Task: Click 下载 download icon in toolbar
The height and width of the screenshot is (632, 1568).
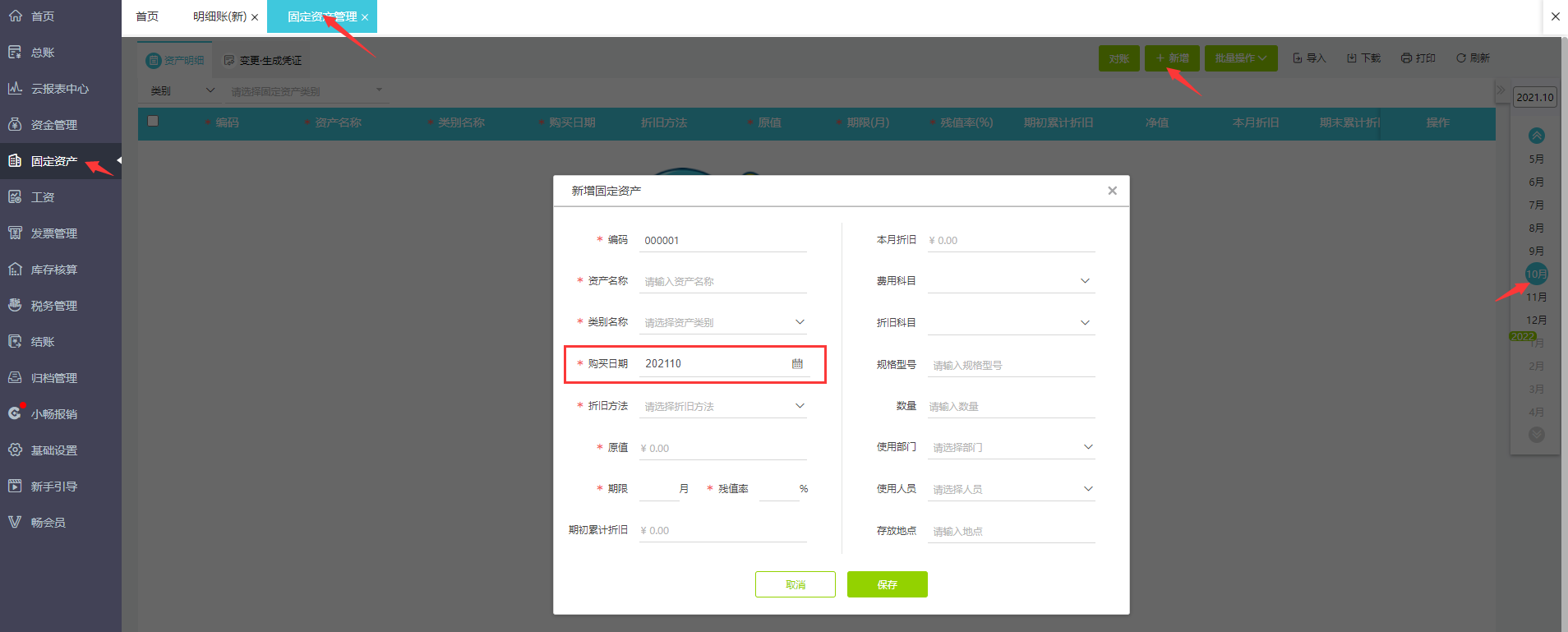Action: click(1352, 58)
